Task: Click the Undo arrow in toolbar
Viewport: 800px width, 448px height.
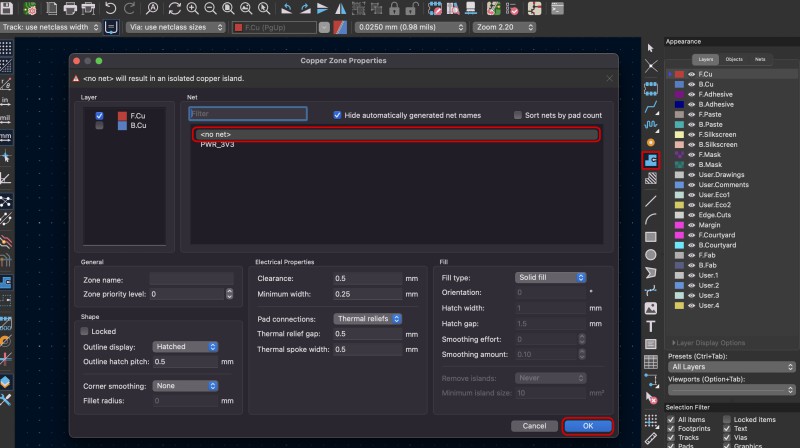Action: click(110, 8)
